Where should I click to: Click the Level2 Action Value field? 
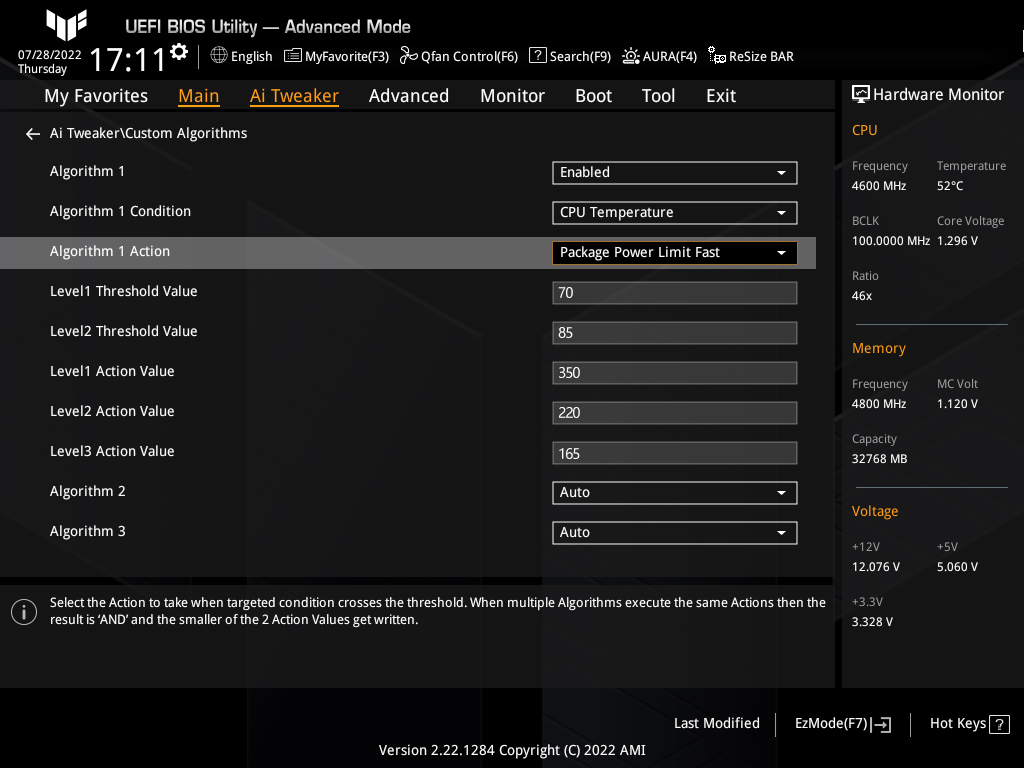click(x=675, y=413)
